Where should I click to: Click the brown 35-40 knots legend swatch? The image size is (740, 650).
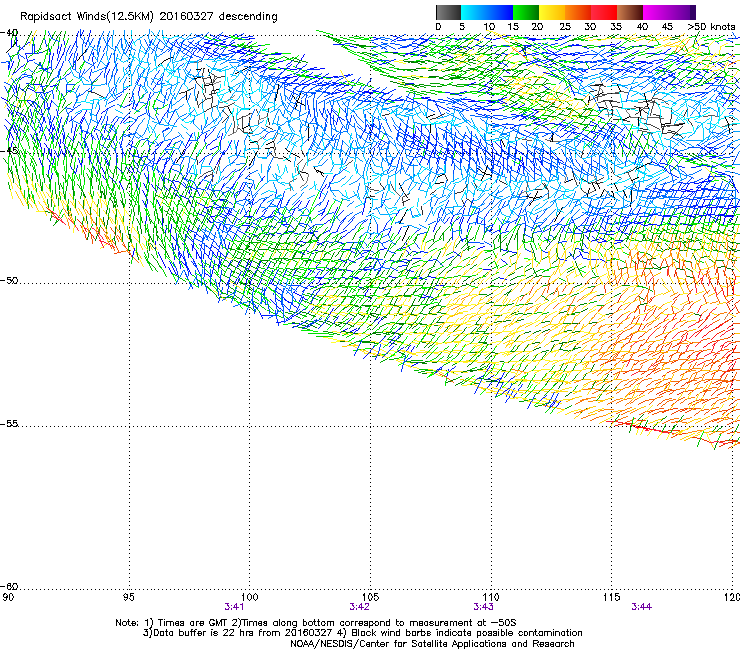(x=630, y=12)
